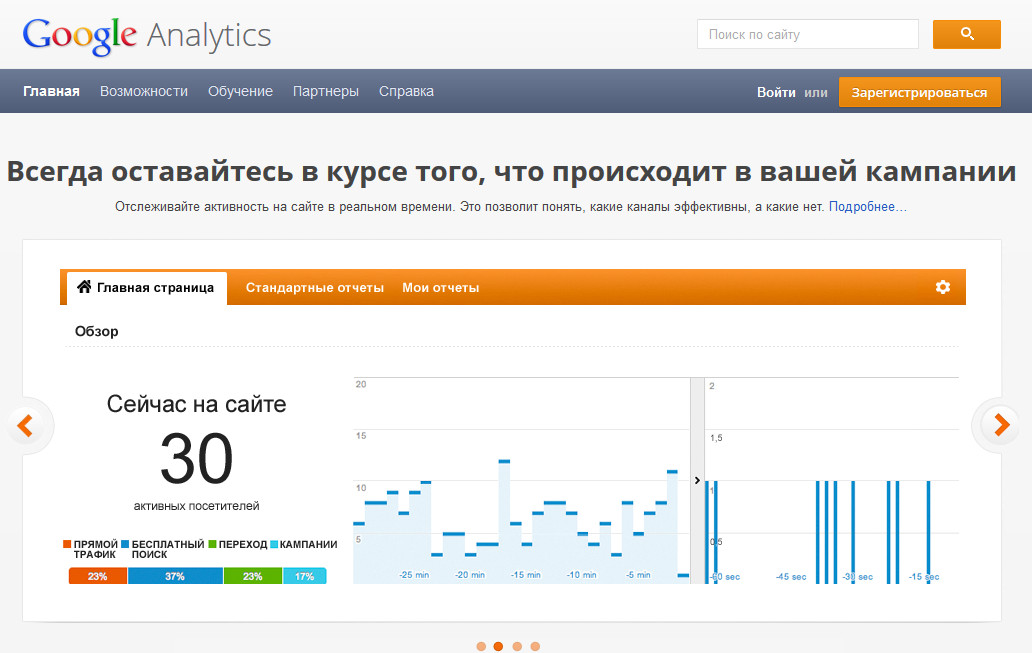Viewport: 1032px width, 653px height.
Task: Switch to Мои отчеты tab
Action: coord(441,288)
